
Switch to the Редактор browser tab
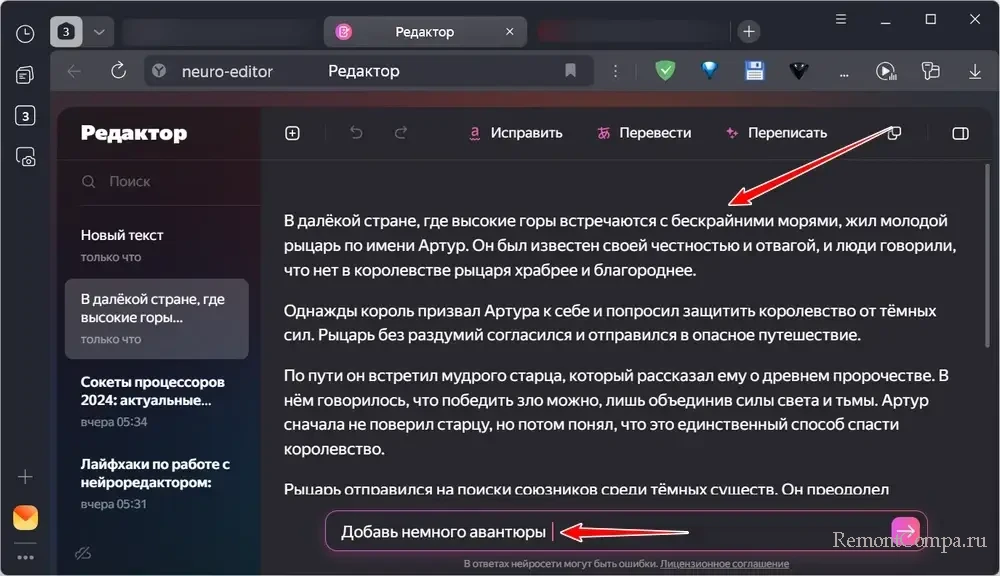[424, 32]
